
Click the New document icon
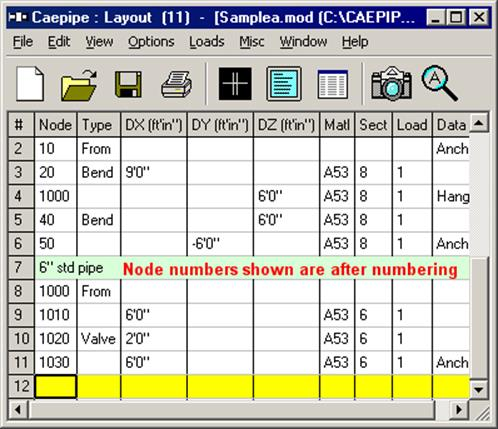tap(30, 84)
